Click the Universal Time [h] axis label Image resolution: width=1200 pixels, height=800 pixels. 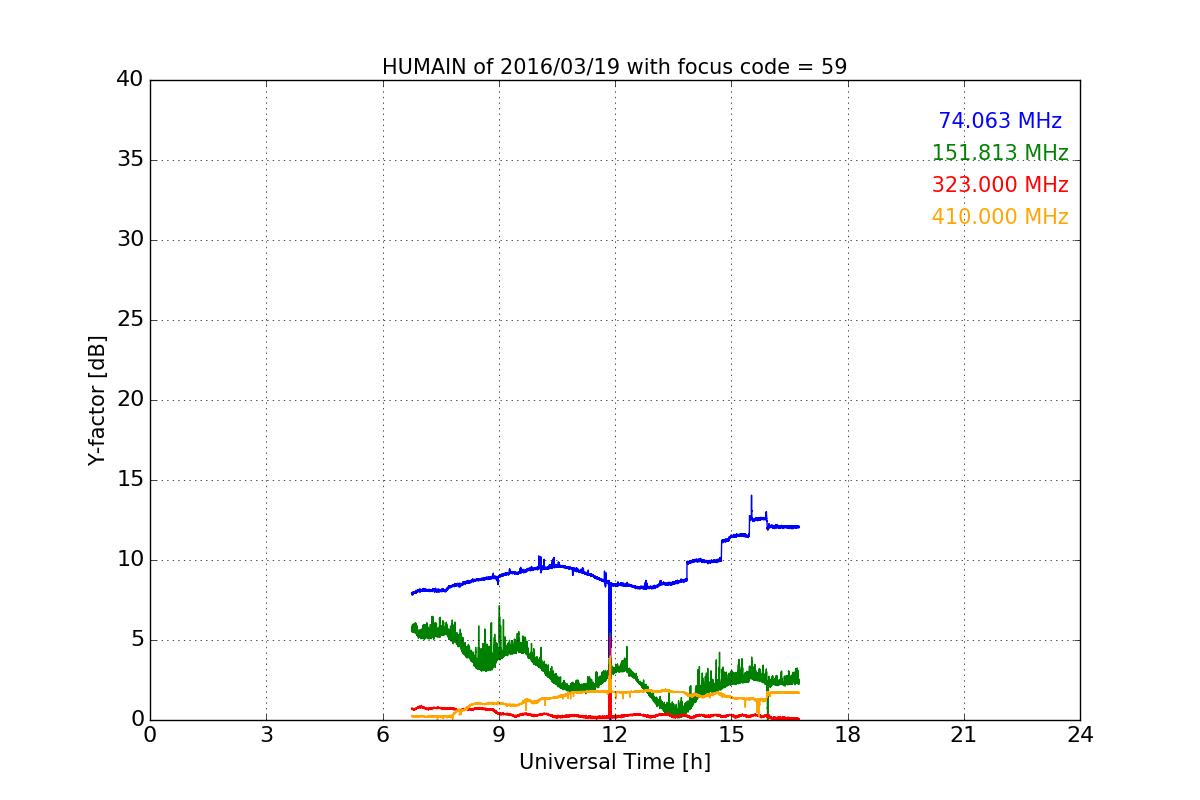pyautogui.click(x=615, y=762)
